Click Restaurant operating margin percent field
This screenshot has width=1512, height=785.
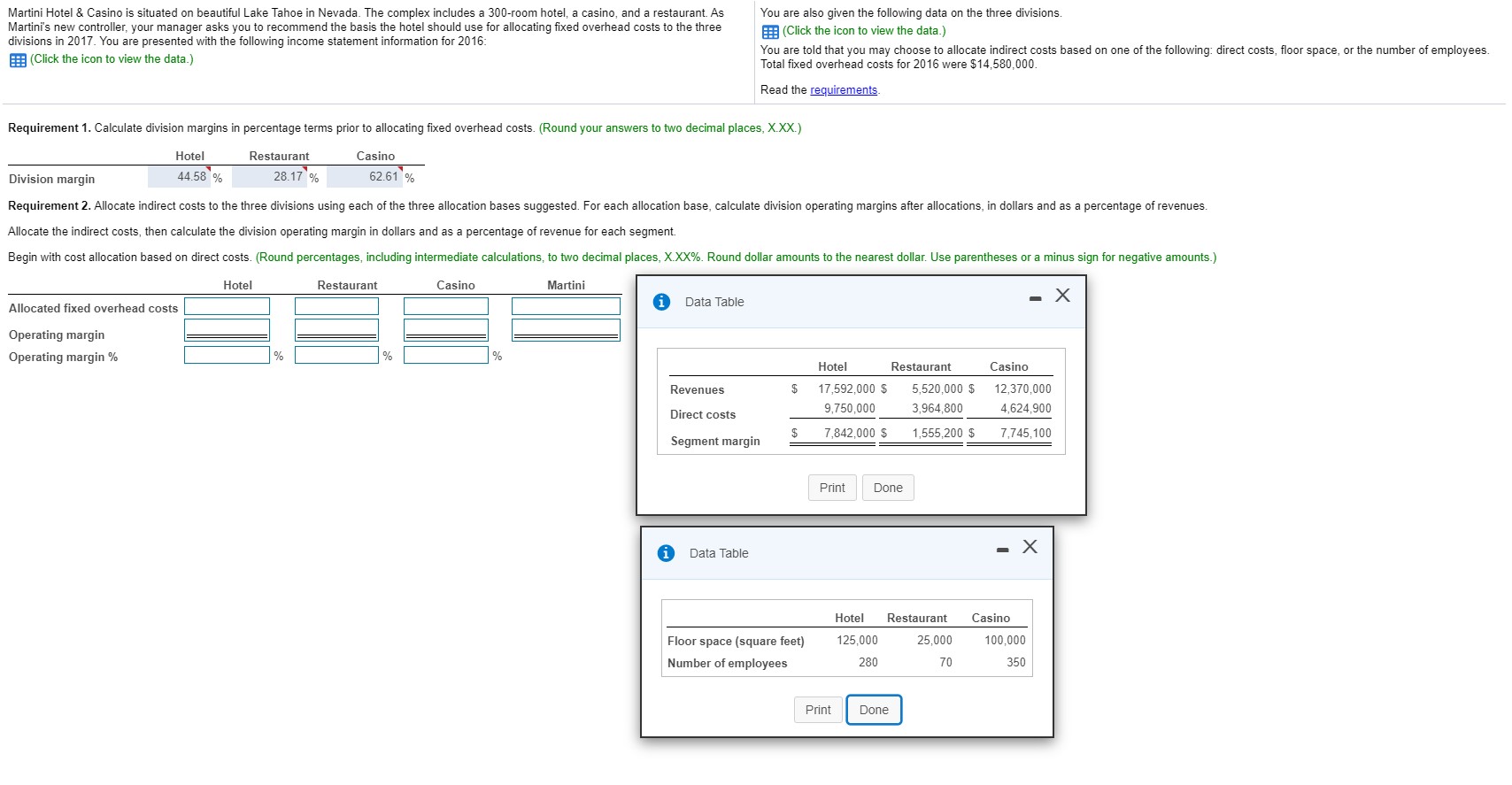(336, 355)
